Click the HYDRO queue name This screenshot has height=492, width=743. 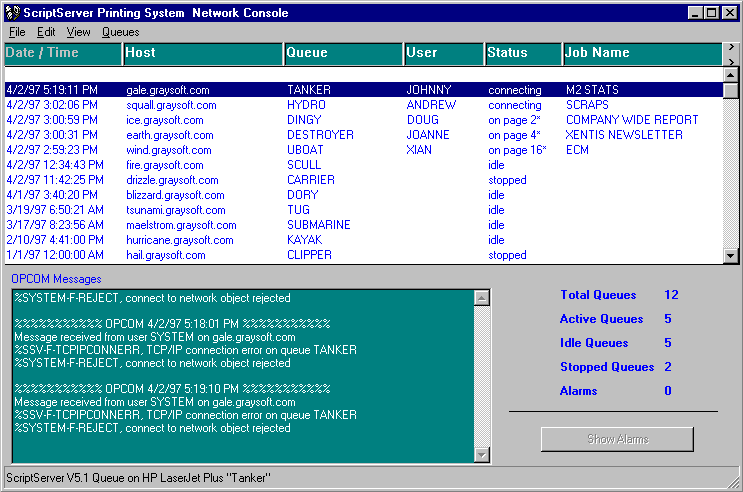(306, 105)
